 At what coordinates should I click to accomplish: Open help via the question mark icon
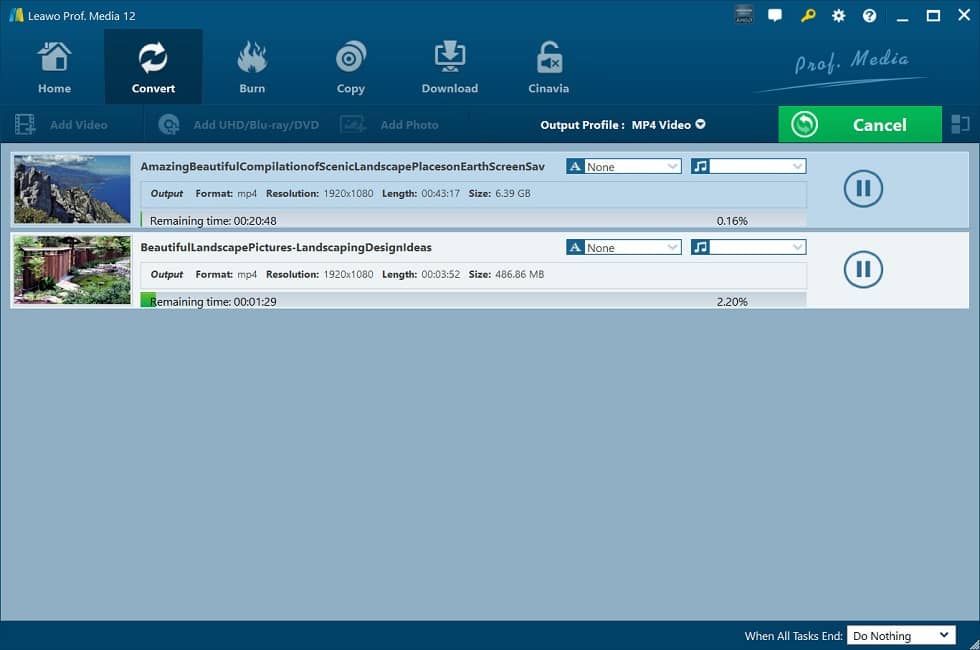[869, 16]
